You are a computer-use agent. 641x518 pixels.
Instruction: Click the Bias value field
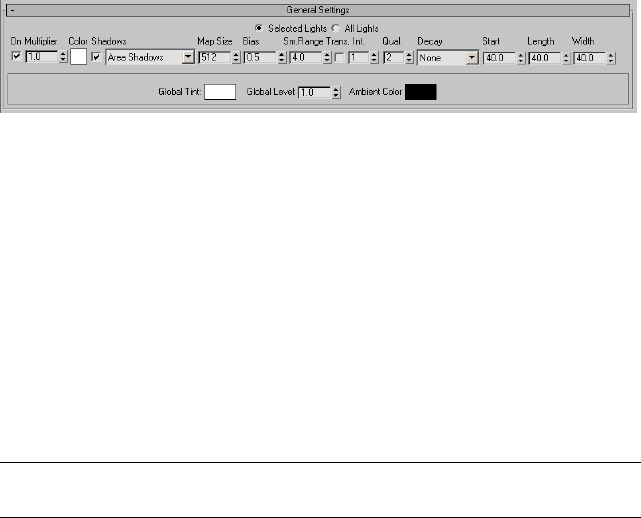pyautogui.click(x=260, y=57)
